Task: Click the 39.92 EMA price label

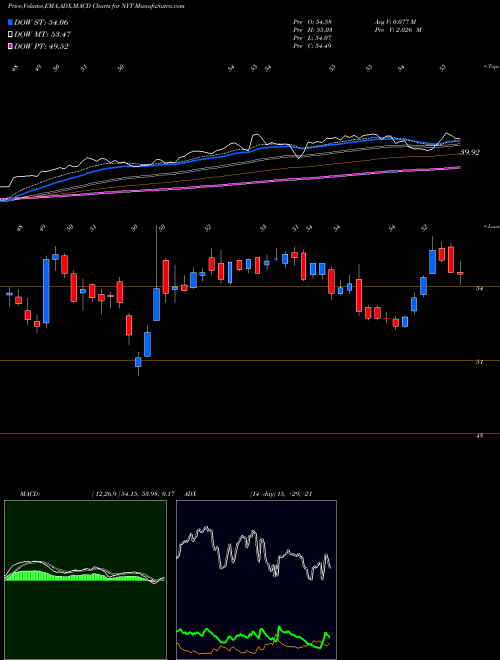Action: coord(470,152)
